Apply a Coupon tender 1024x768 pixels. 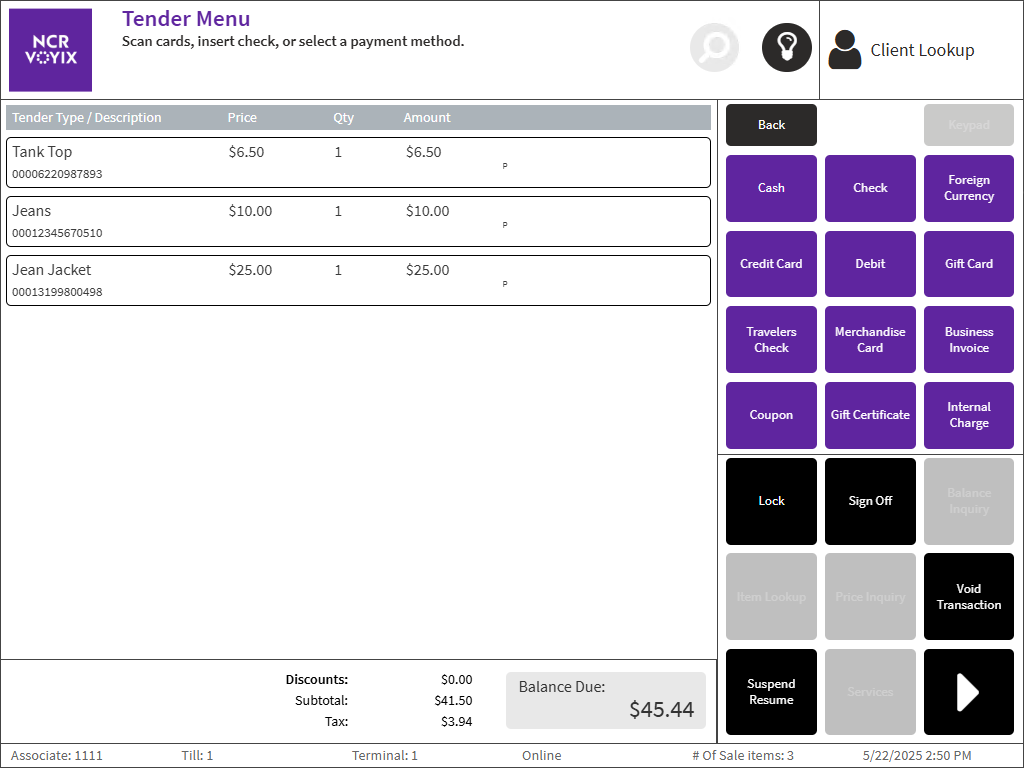771,415
